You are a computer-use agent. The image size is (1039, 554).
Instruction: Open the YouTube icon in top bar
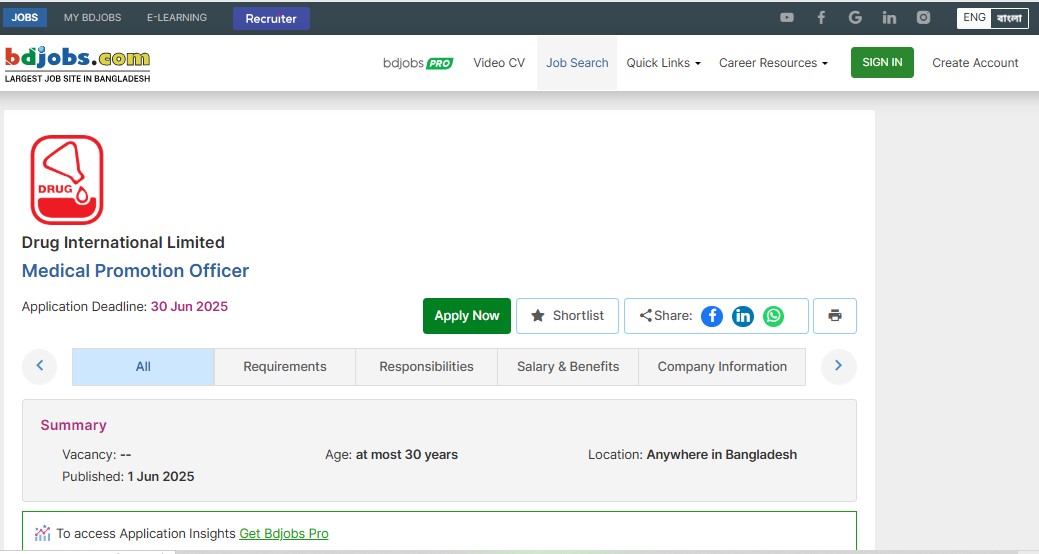pyautogui.click(x=787, y=18)
